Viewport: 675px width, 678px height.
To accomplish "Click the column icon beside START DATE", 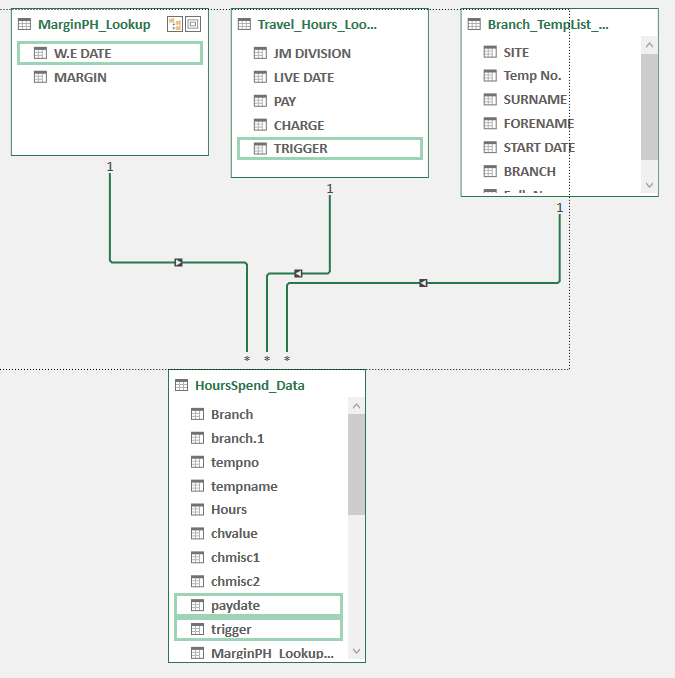I will (x=490, y=147).
